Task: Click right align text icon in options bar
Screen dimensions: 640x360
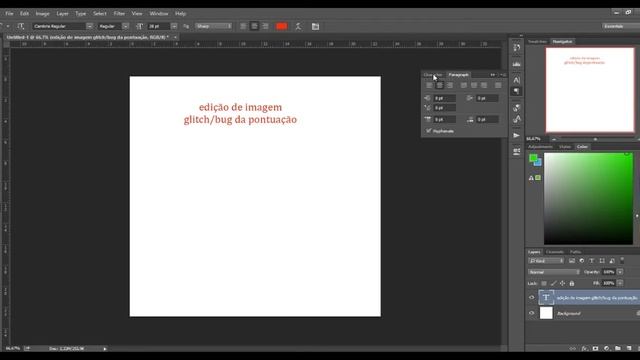Action: click(x=265, y=26)
